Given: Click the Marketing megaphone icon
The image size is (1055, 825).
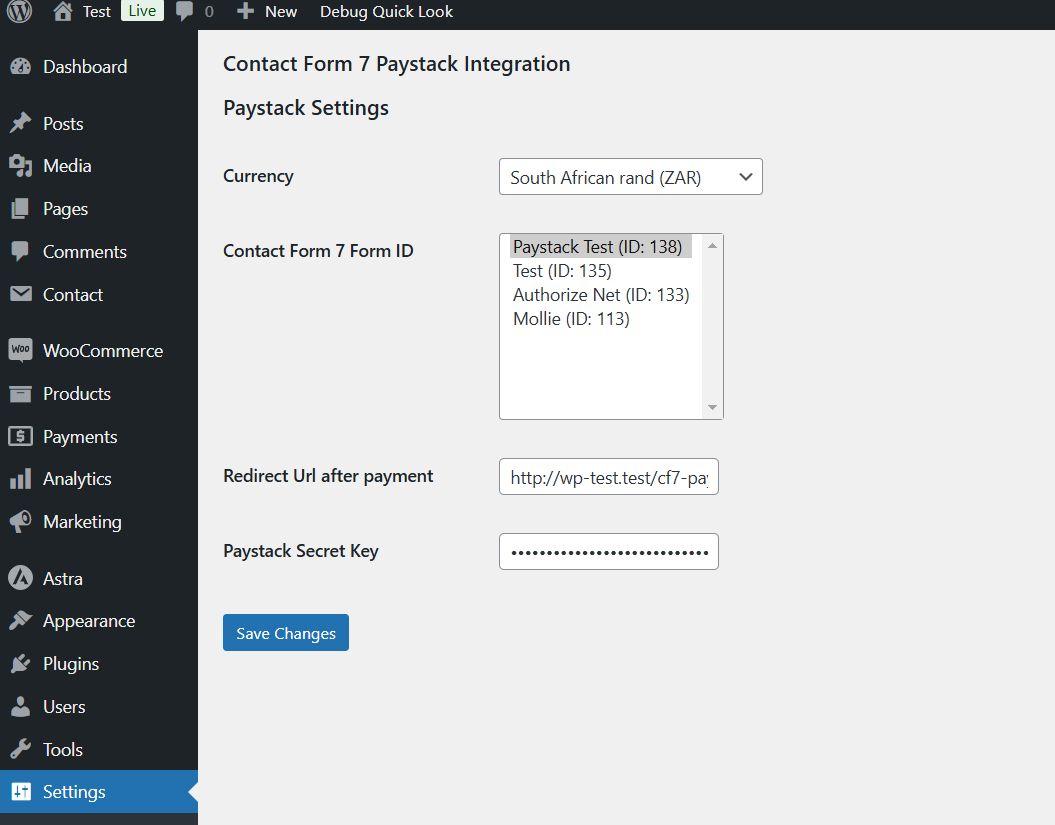Looking at the screenshot, I should [x=20, y=522].
